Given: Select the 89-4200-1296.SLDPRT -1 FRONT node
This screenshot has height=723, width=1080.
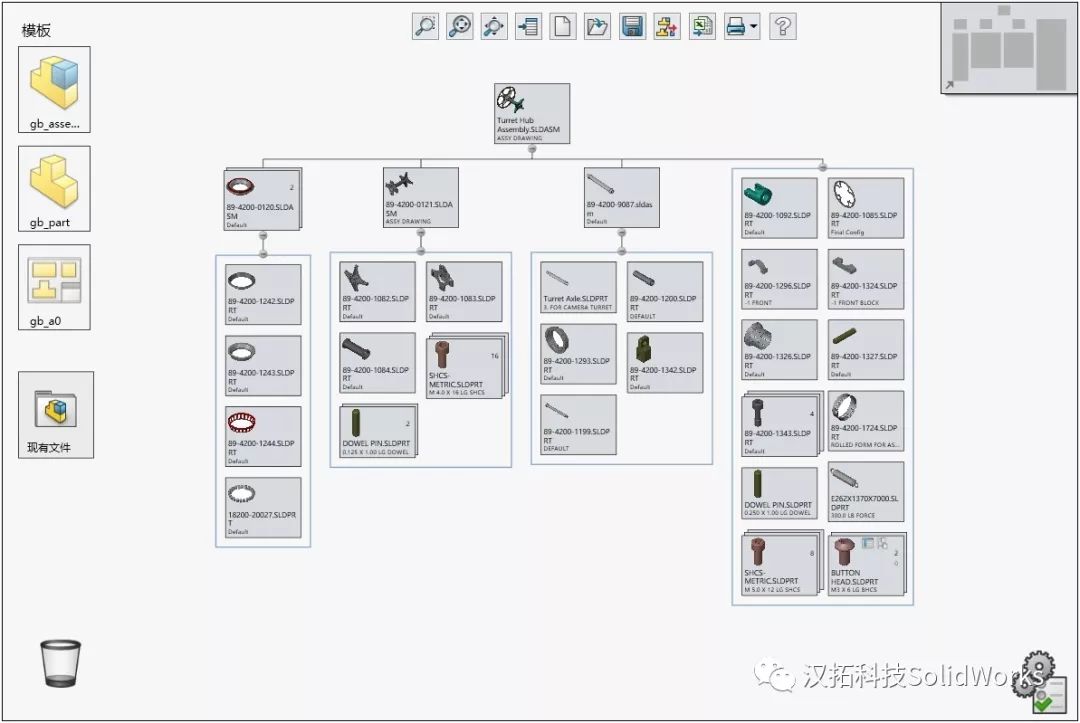Looking at the screenshot, I should 780,279.
